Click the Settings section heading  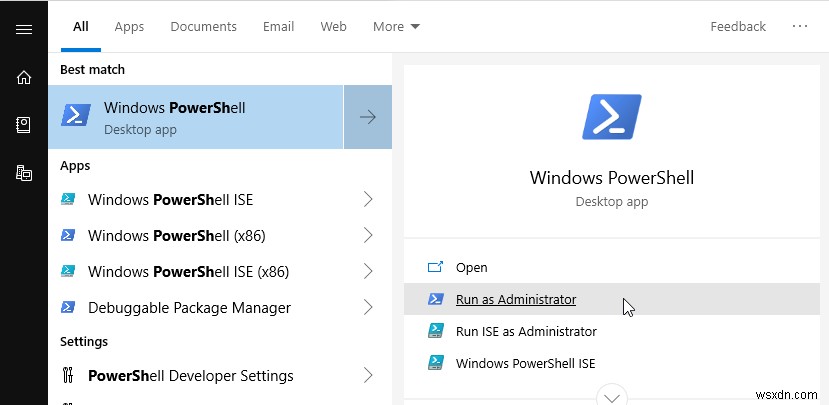(84, 341)
